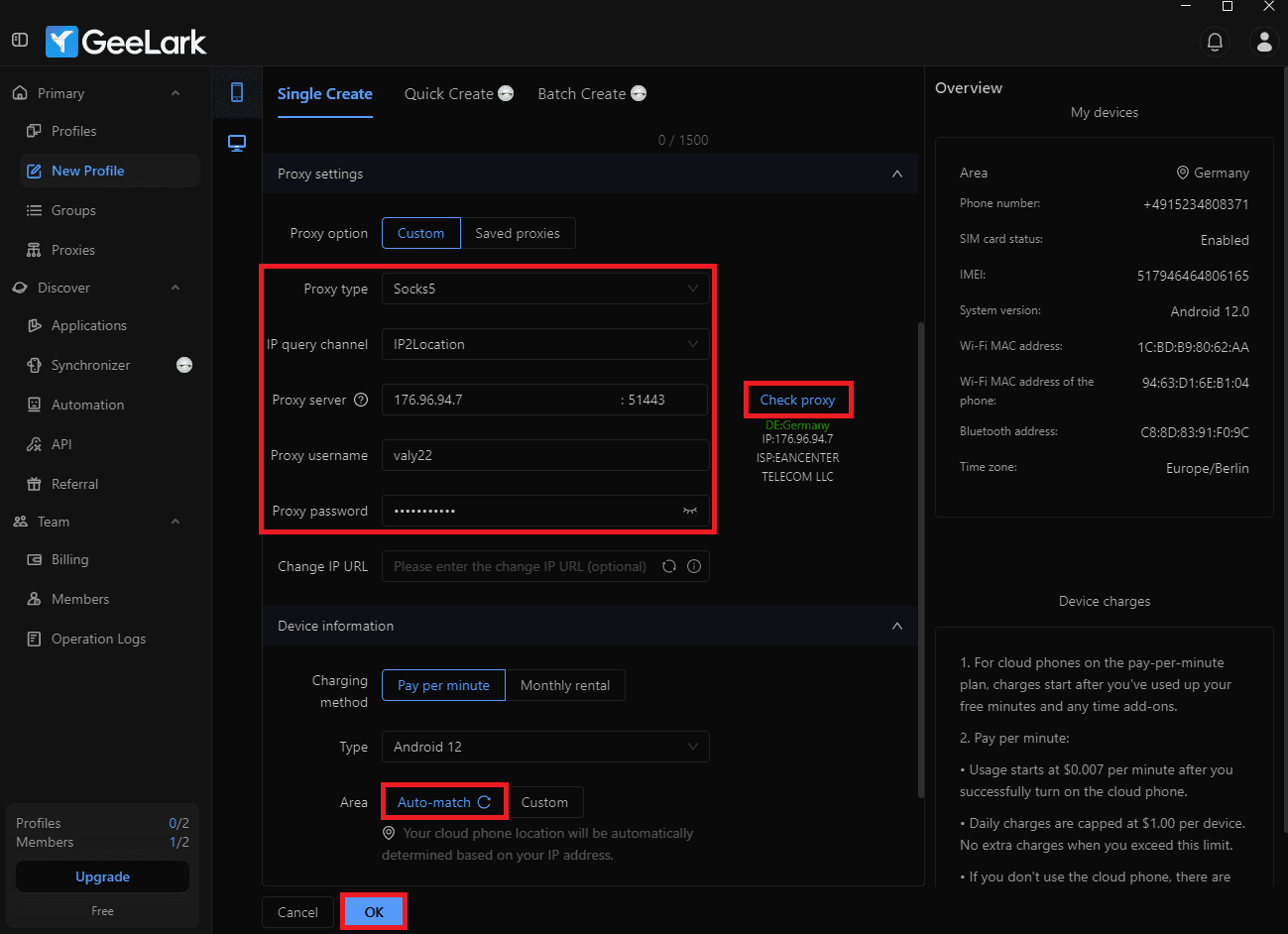Switch charging method to Monthly rental

(x=565, y=684)
